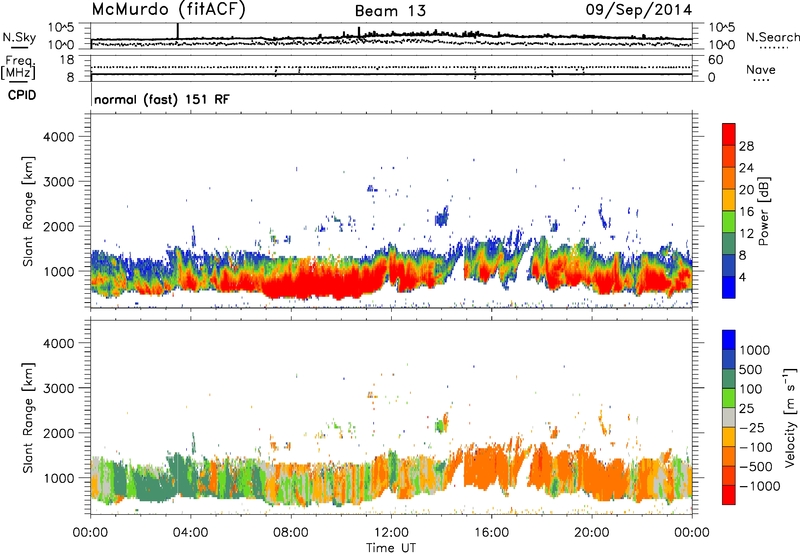Click the blue 4 dB power color band
This screenshot has width=800, height=554.
click(729, 288)
